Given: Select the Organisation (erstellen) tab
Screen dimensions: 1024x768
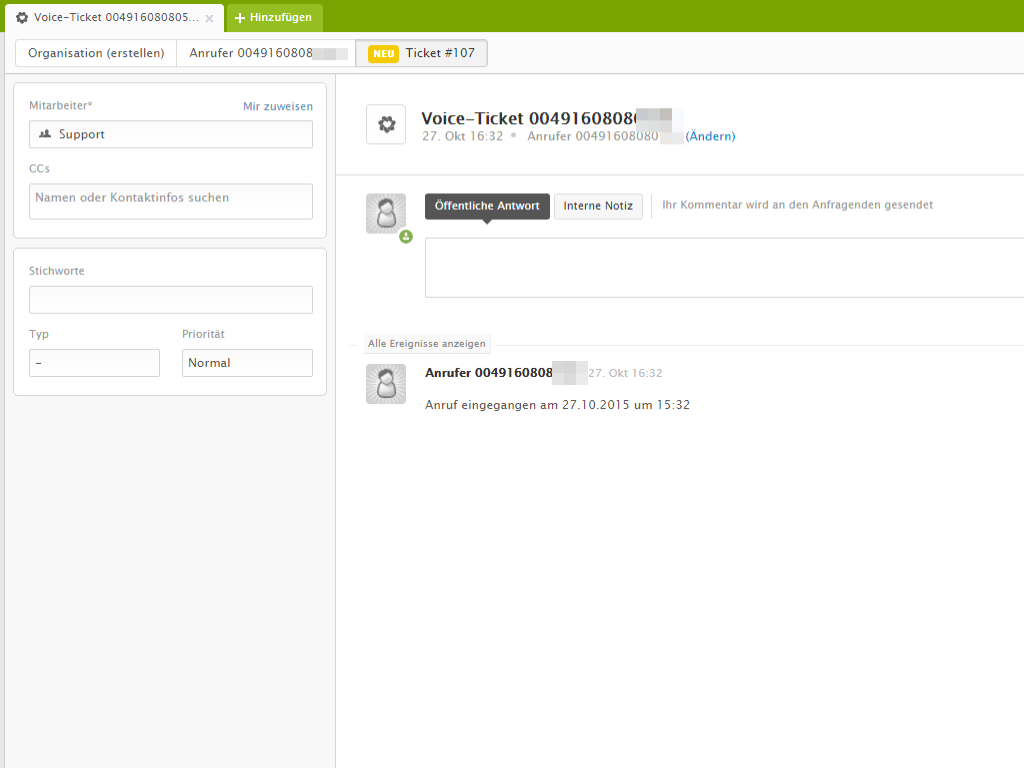Looking at the screenshot, I should [x=96, y=53].
